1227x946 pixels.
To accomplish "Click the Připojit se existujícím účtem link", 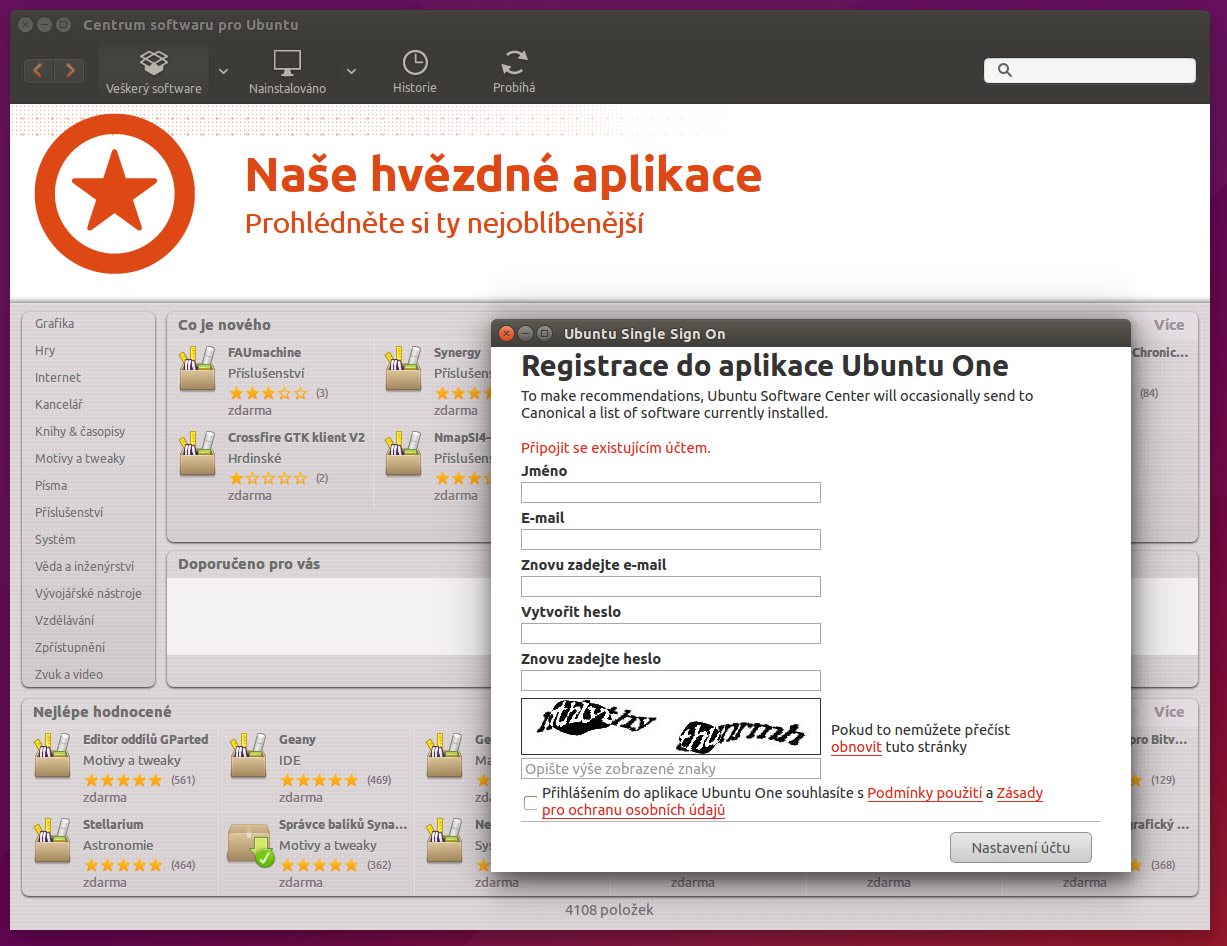I will click(616, 448).
